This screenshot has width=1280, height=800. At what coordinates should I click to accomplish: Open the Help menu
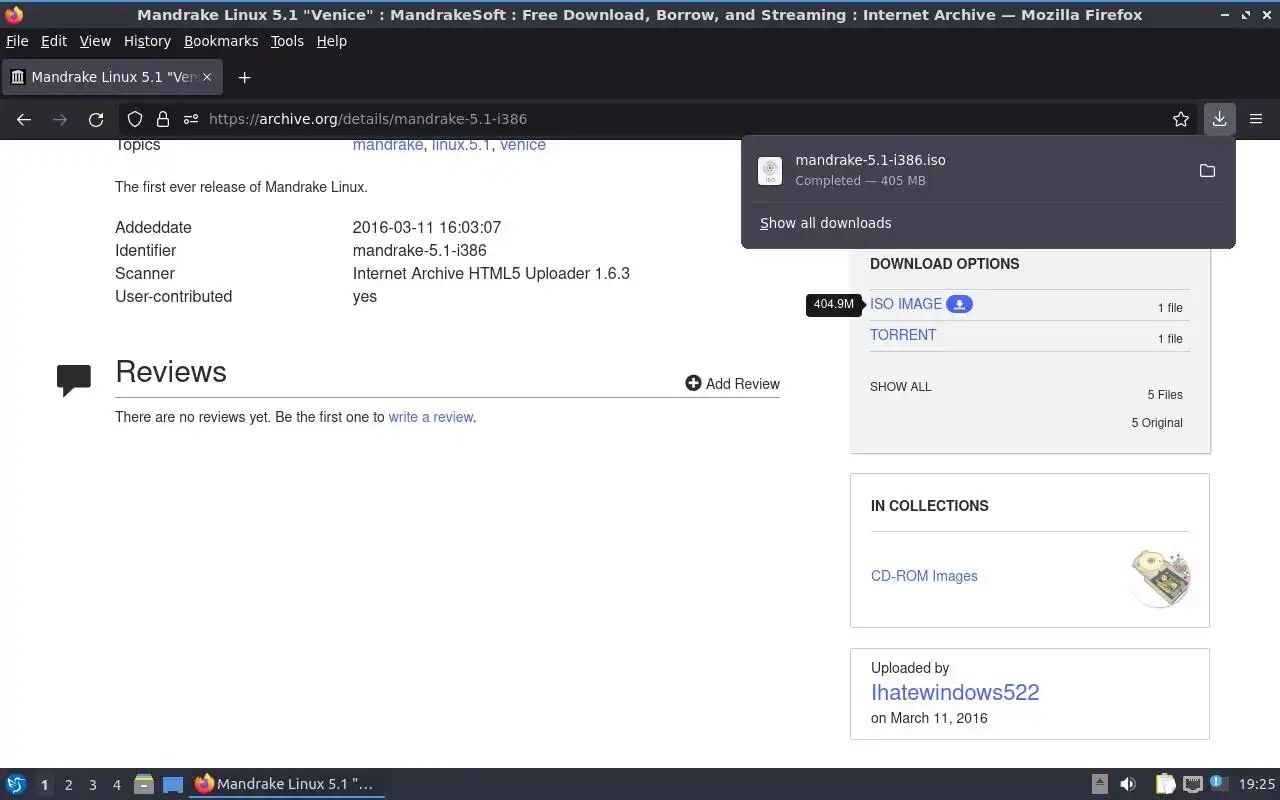(x=331, y=41)
